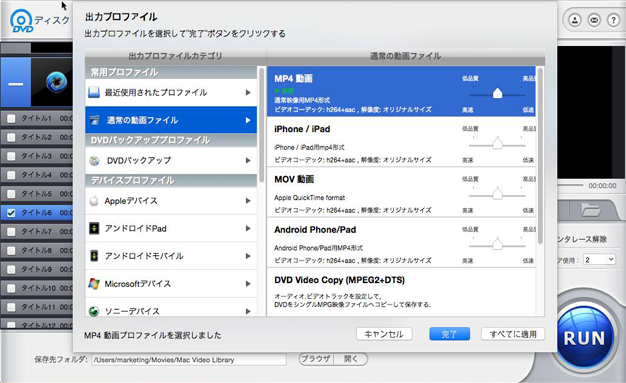Screen dimensions: 626x383
Task: Select ソニーデバイス category
Action: (x=171, y=308)
